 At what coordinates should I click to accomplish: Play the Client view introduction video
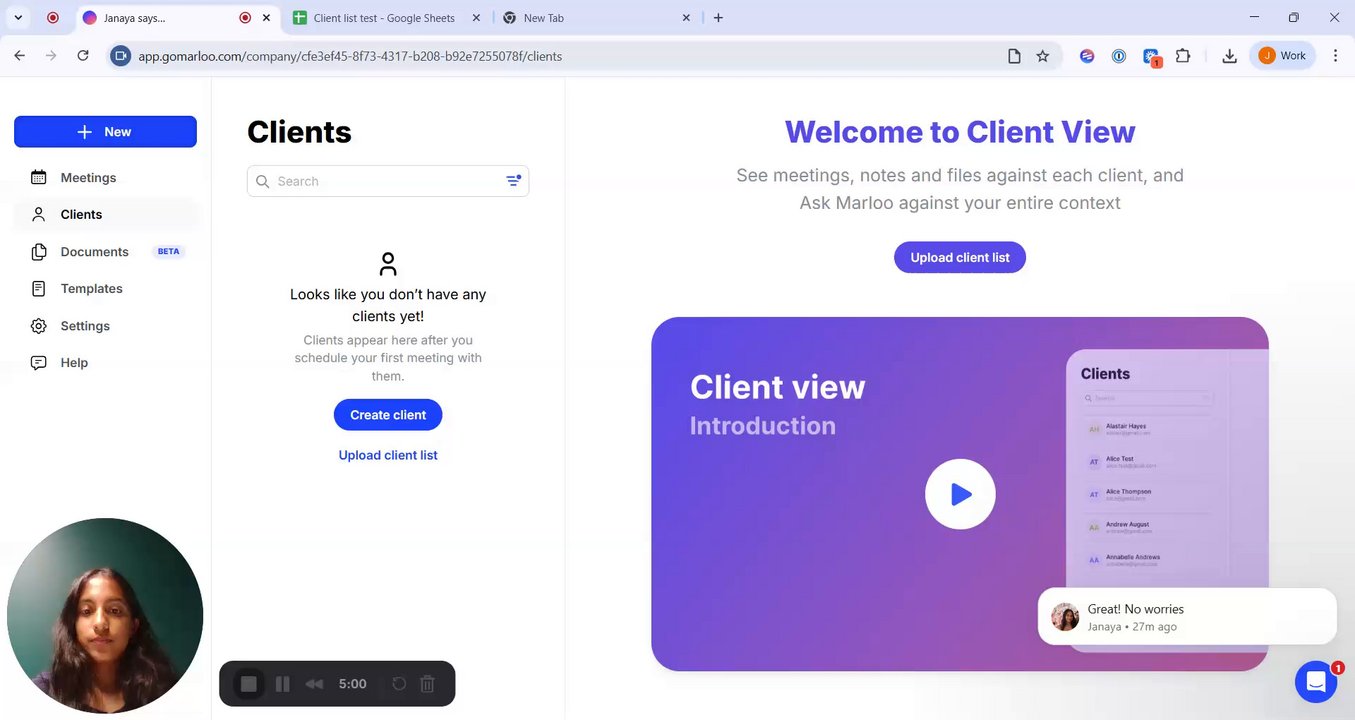(x=960, y=494)
